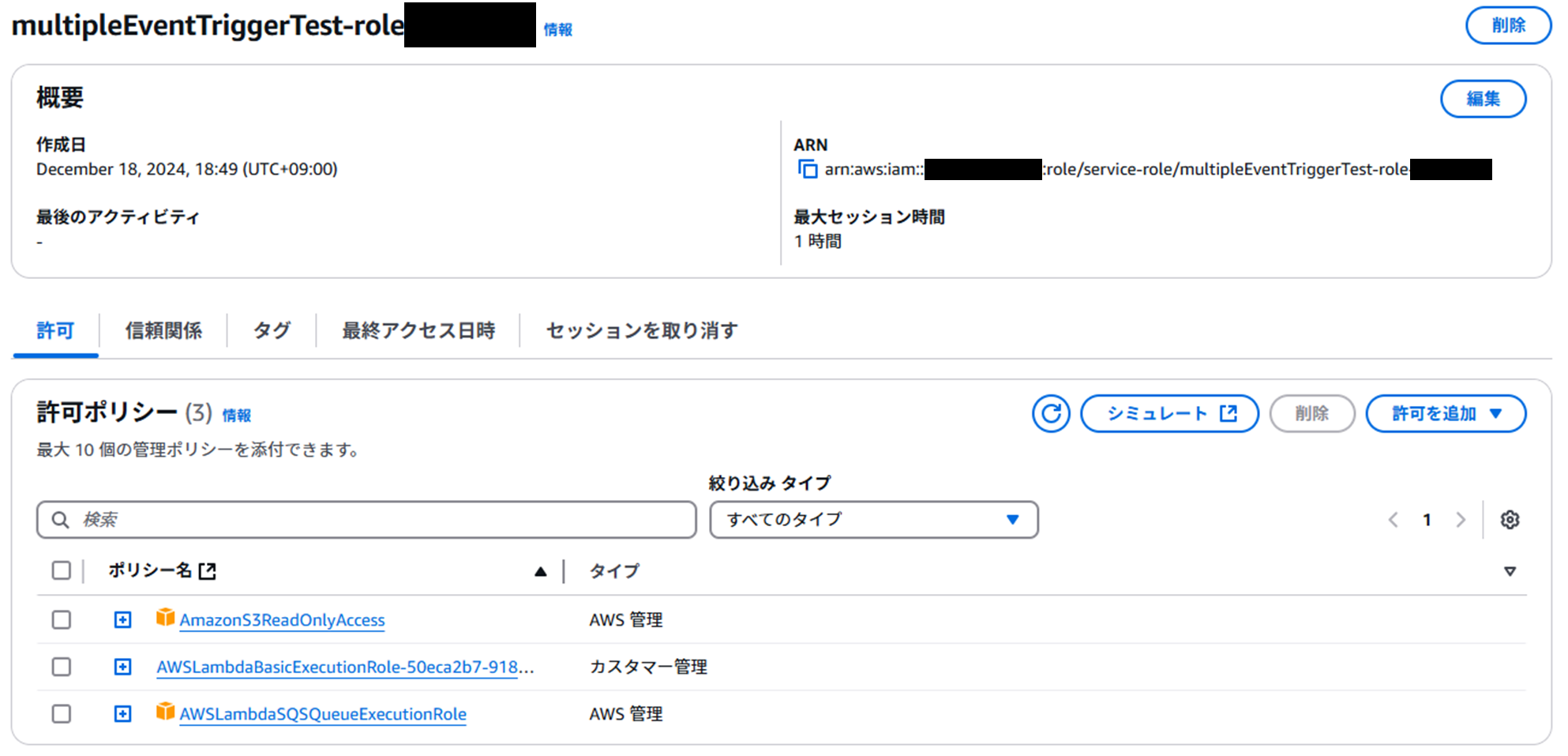Open the AWSLambdaSQSQueueExecutionRole policy link

(x=323, y=714)
